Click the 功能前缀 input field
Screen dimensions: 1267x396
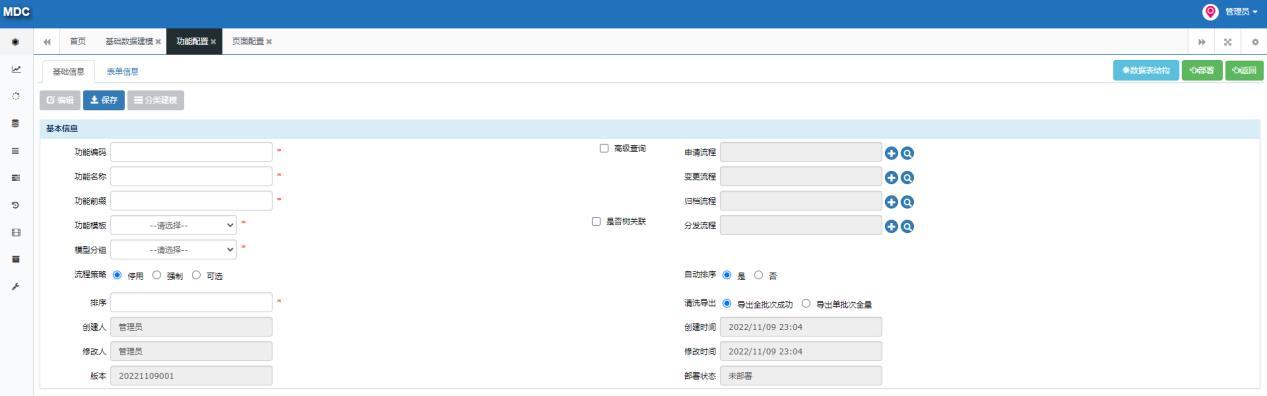tap(191, 201)
